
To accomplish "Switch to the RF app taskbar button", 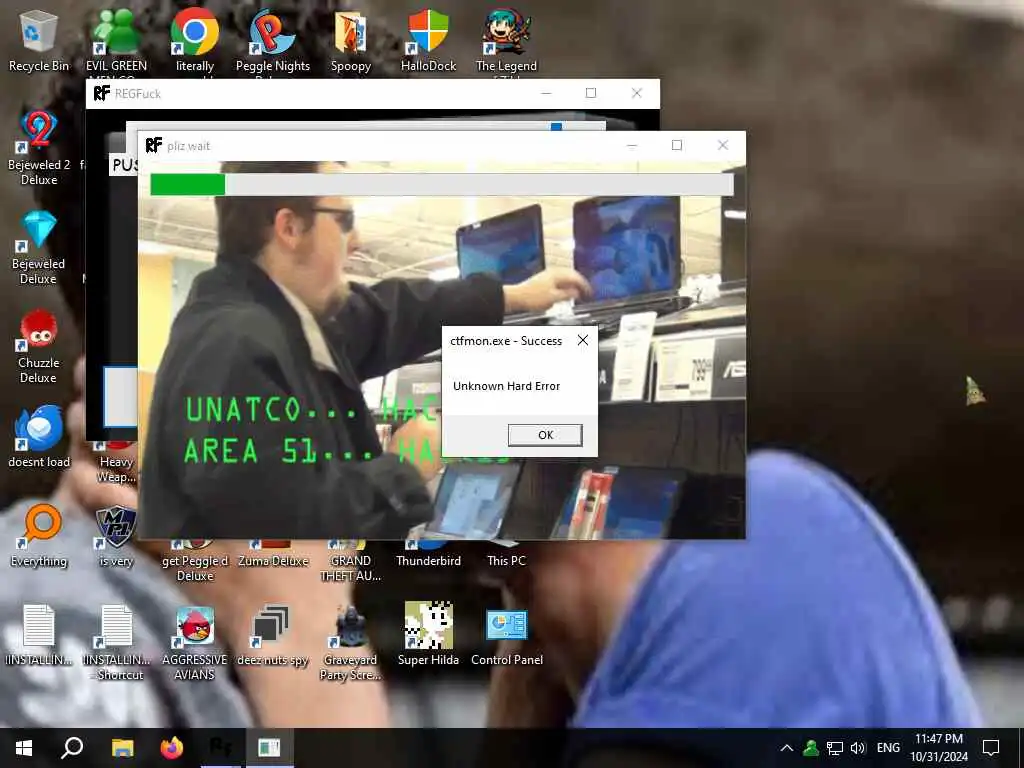I will pyautogui.click(x=221, y=748).
